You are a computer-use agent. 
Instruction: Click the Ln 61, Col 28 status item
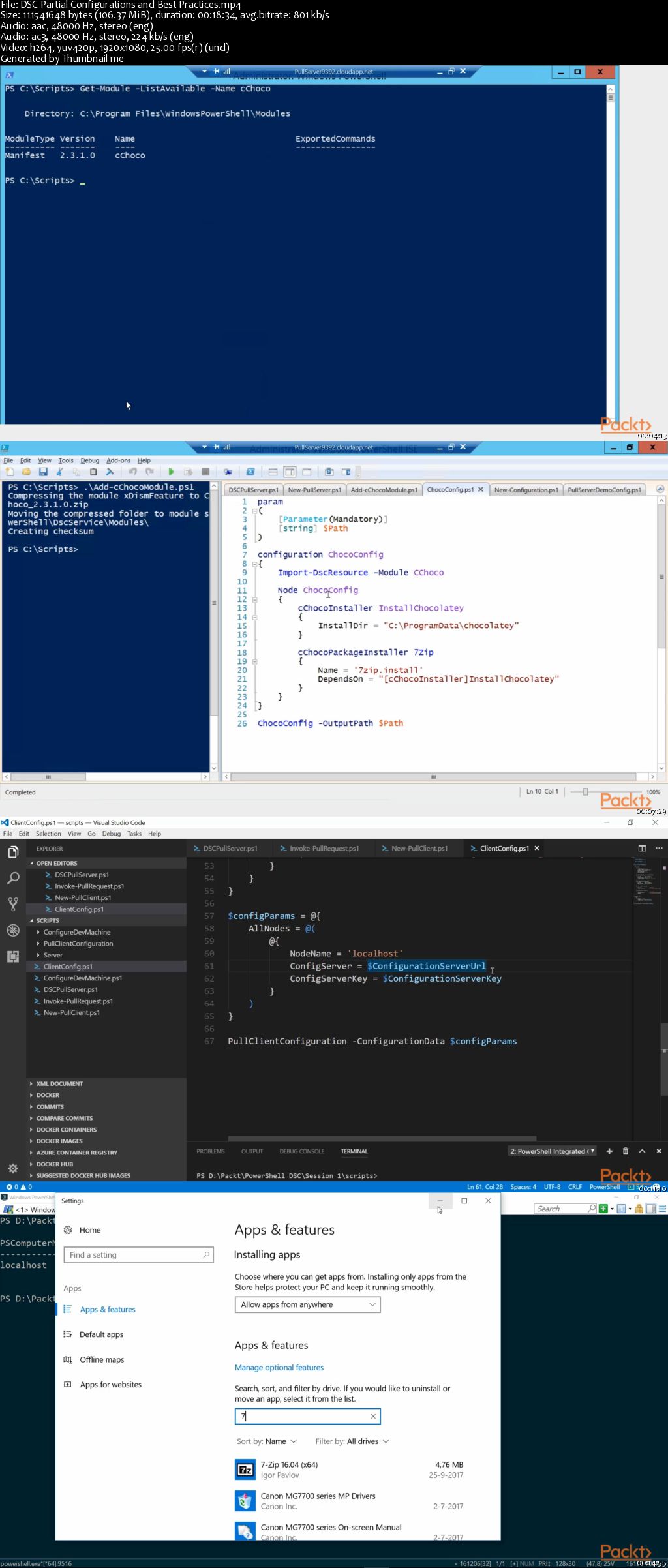[485, 1186]
